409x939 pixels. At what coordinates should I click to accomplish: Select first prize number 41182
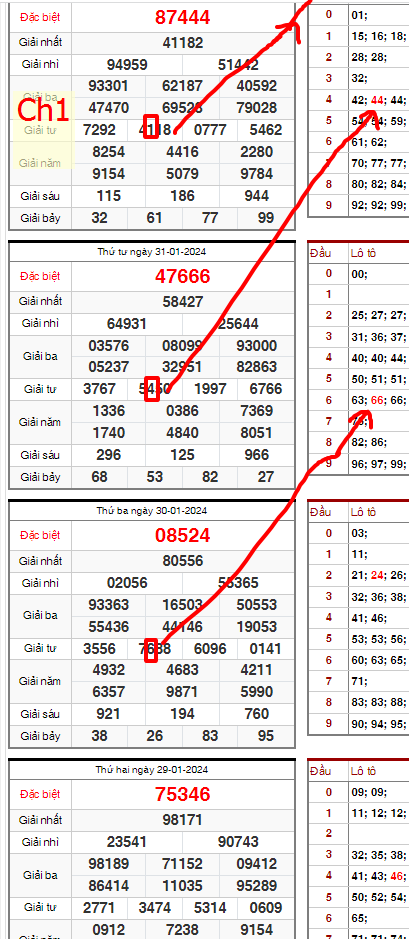[x=183, y=43]
